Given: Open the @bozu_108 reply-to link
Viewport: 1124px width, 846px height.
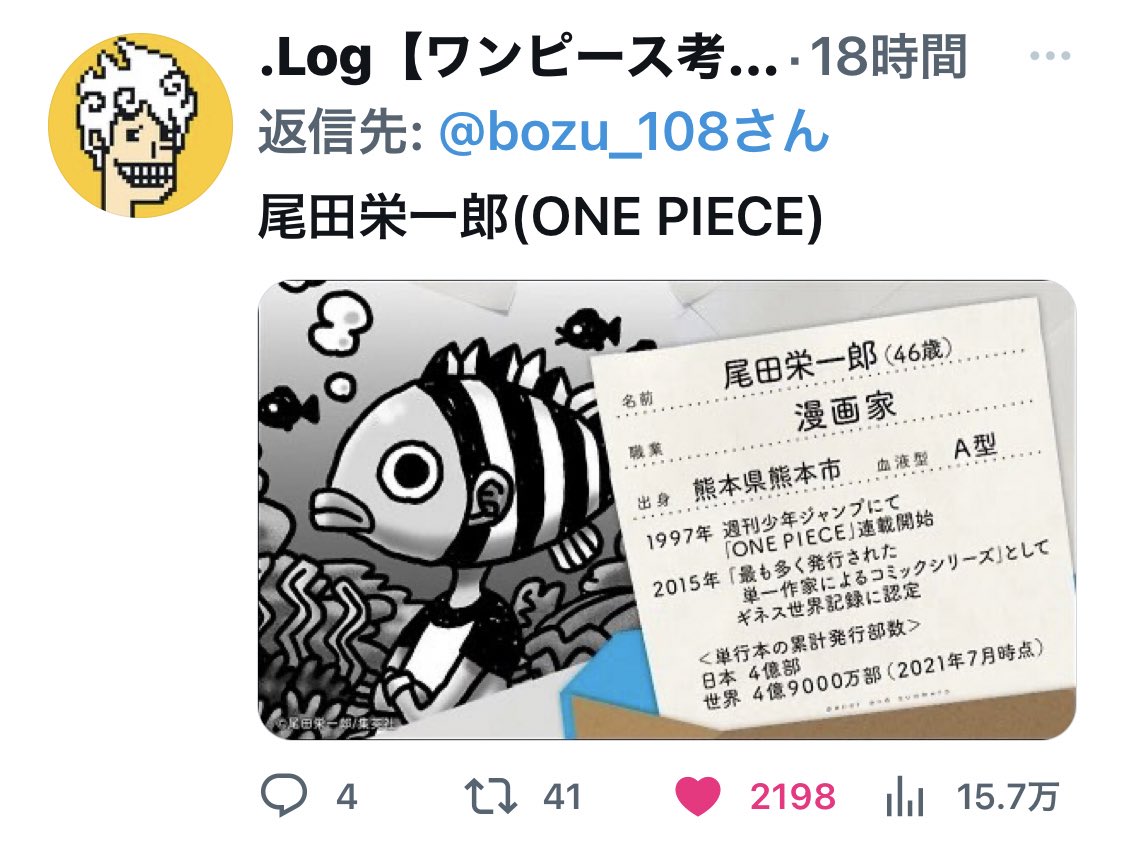Looking at the screenshot, I should pyautogui.click(x=634, y=132).
